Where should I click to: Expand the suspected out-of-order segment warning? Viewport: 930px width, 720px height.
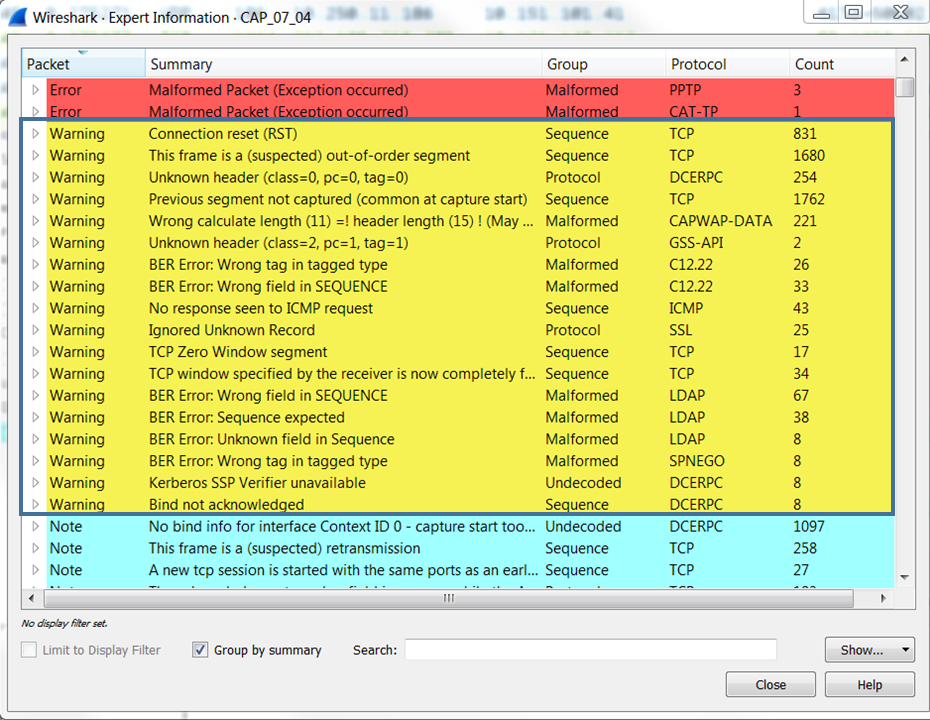pyautogui.click(x=36, y=155)
